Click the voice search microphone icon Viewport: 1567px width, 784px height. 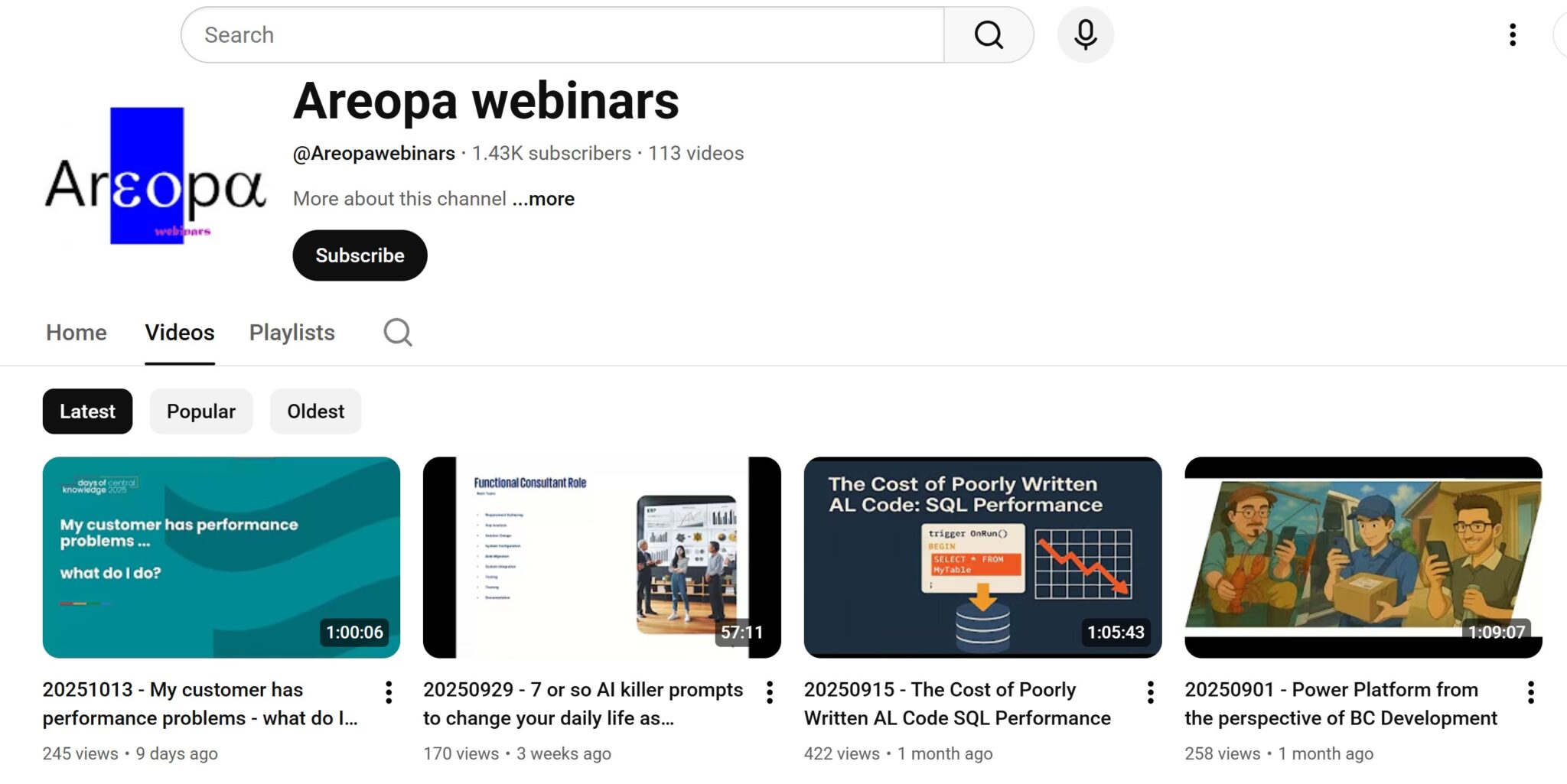[1084, 34]
